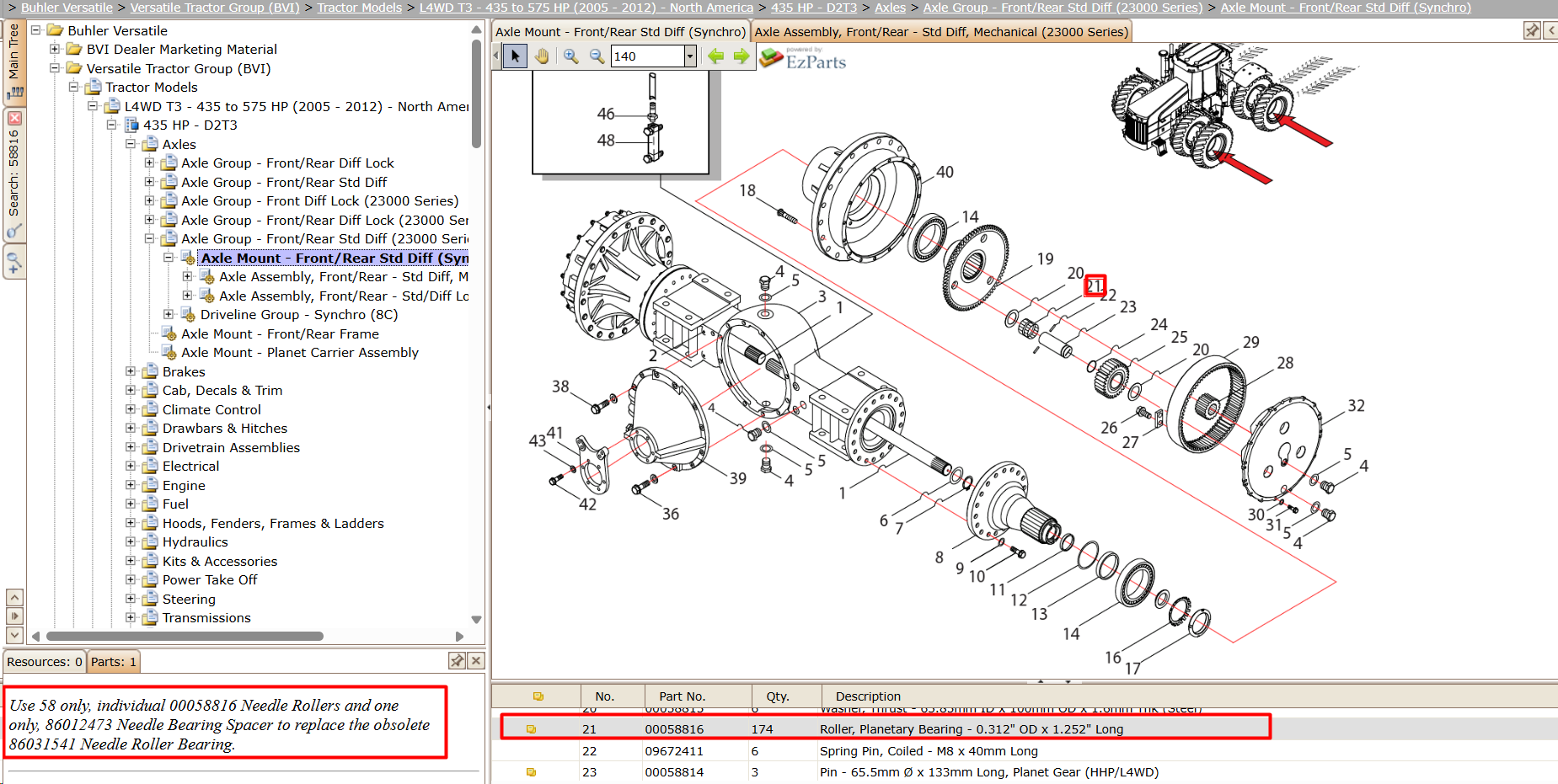Viewport: 1558px width, 784px height.
Task: Go back with the green left arrow
Action: pyautogui.click(x=715, y=56)
